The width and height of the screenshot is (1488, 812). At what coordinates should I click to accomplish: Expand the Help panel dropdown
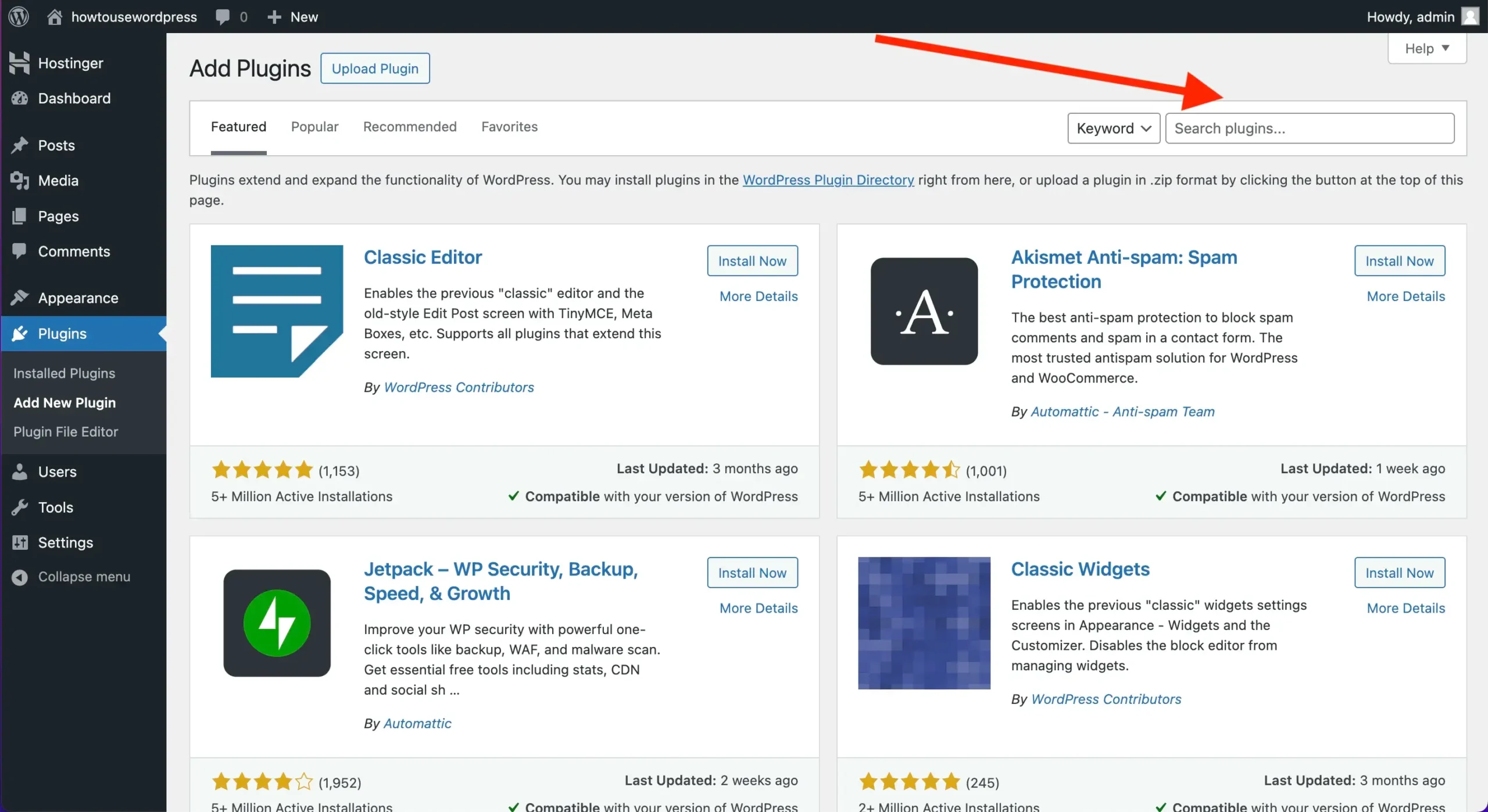tap(1427, 48)
